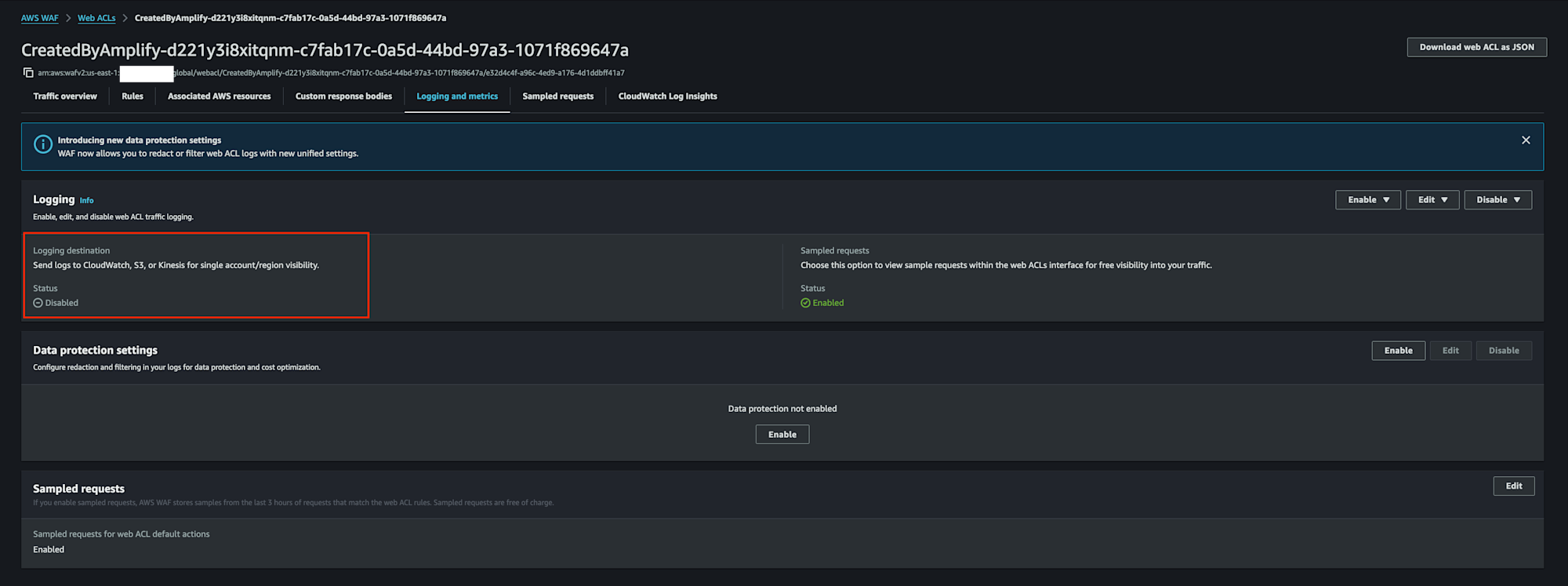Open the Logging Disable dropdown
The image size is (1568, 586).
1497,200
